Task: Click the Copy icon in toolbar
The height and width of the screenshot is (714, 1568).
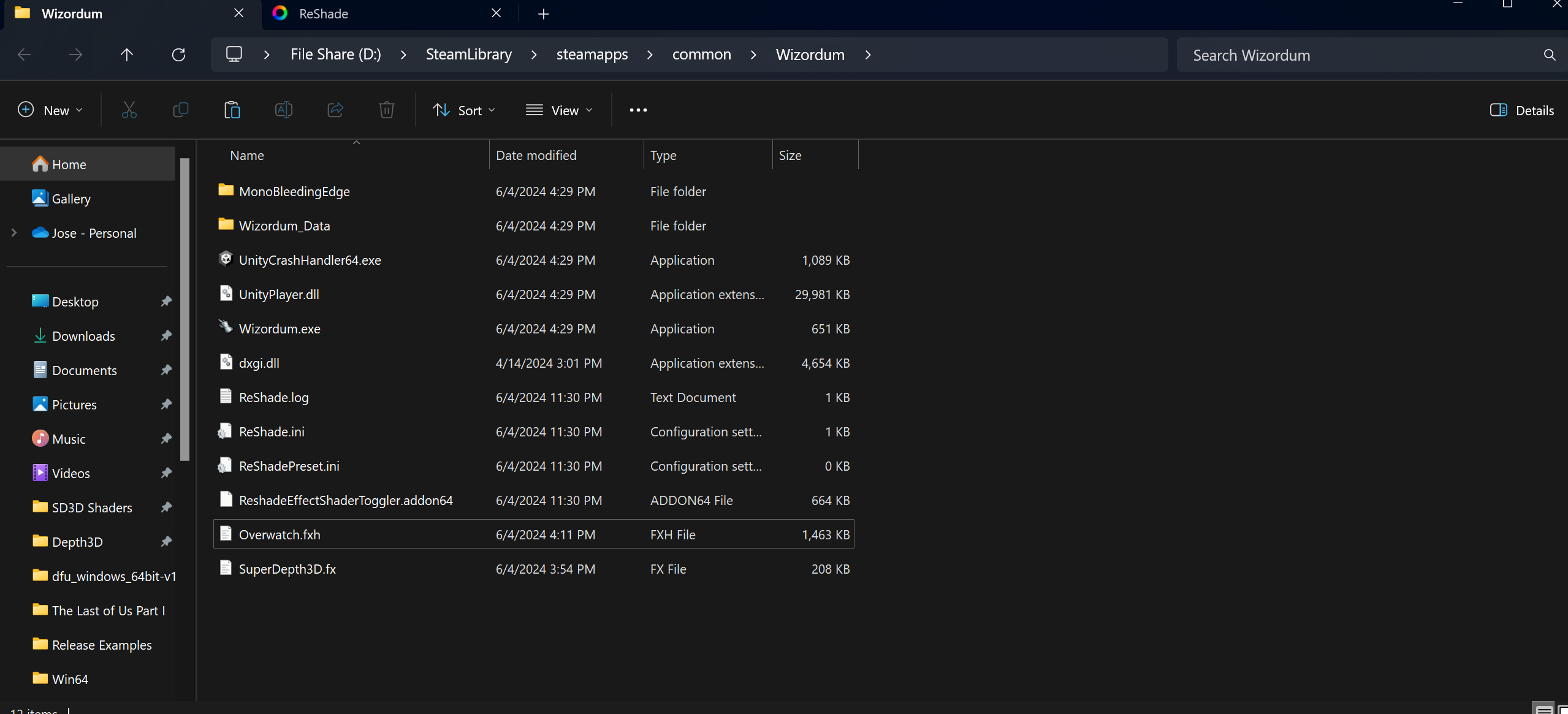Action: tap(180, 110)
